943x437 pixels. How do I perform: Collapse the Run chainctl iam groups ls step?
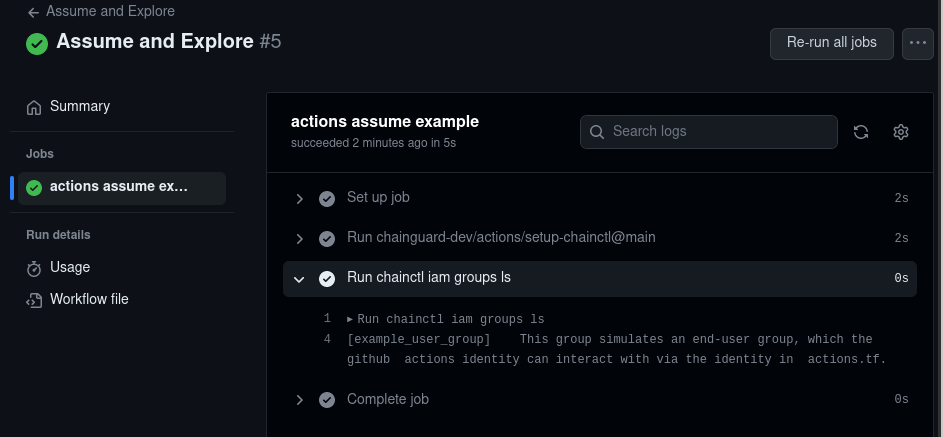[x=299, y=278]
